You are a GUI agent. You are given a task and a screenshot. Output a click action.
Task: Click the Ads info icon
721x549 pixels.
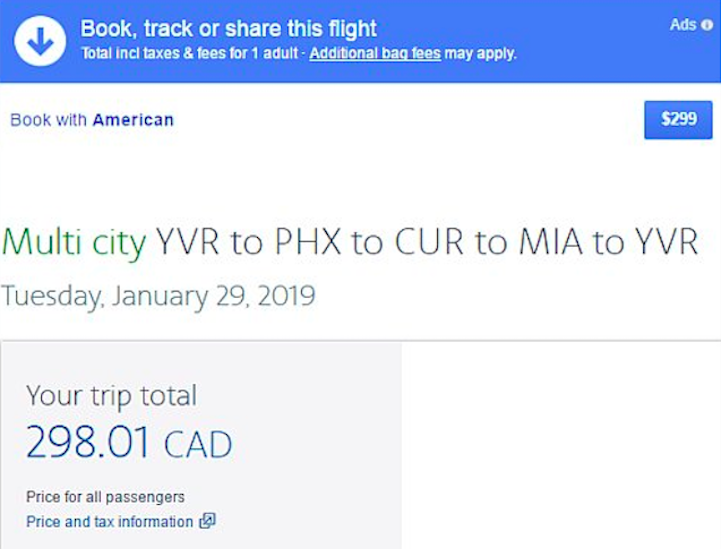[707, 25]
